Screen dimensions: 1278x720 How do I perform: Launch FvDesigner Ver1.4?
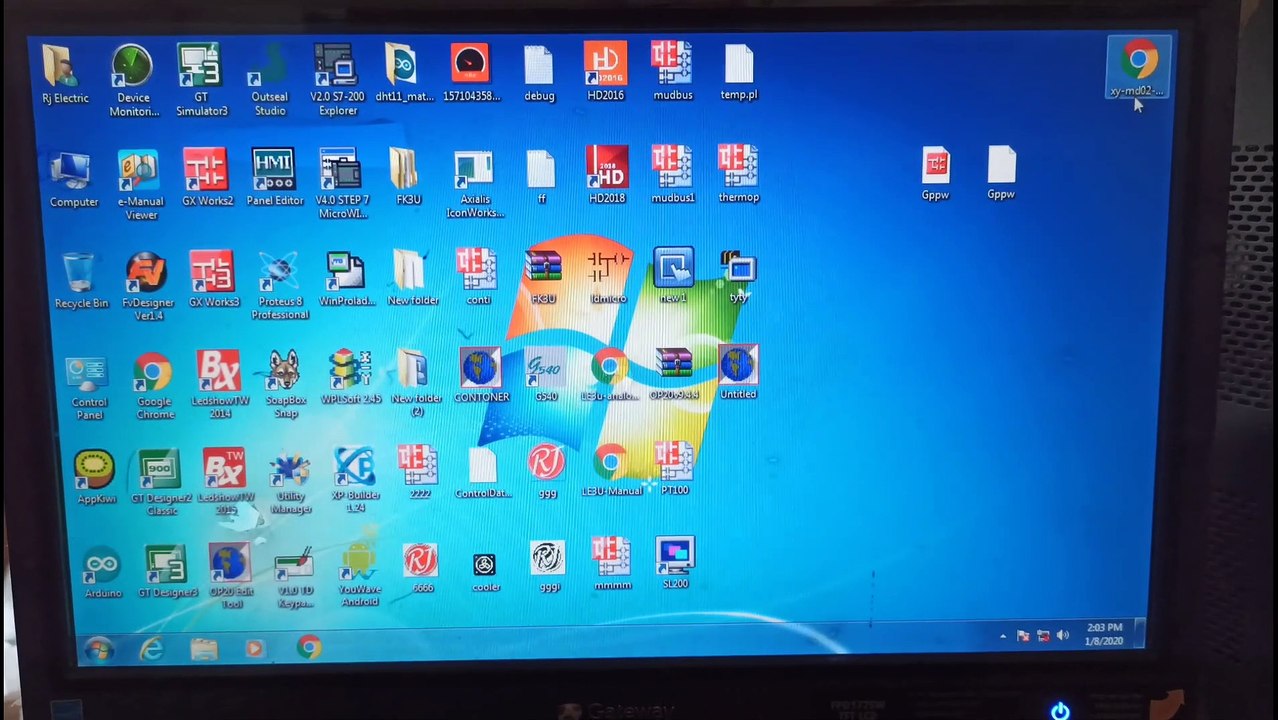(147, 286)
